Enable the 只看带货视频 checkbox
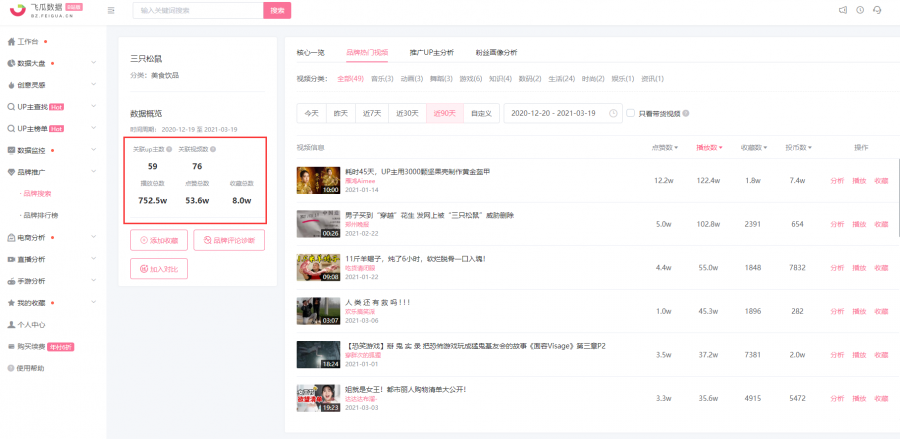900x439 pixels. click(630, 114)
